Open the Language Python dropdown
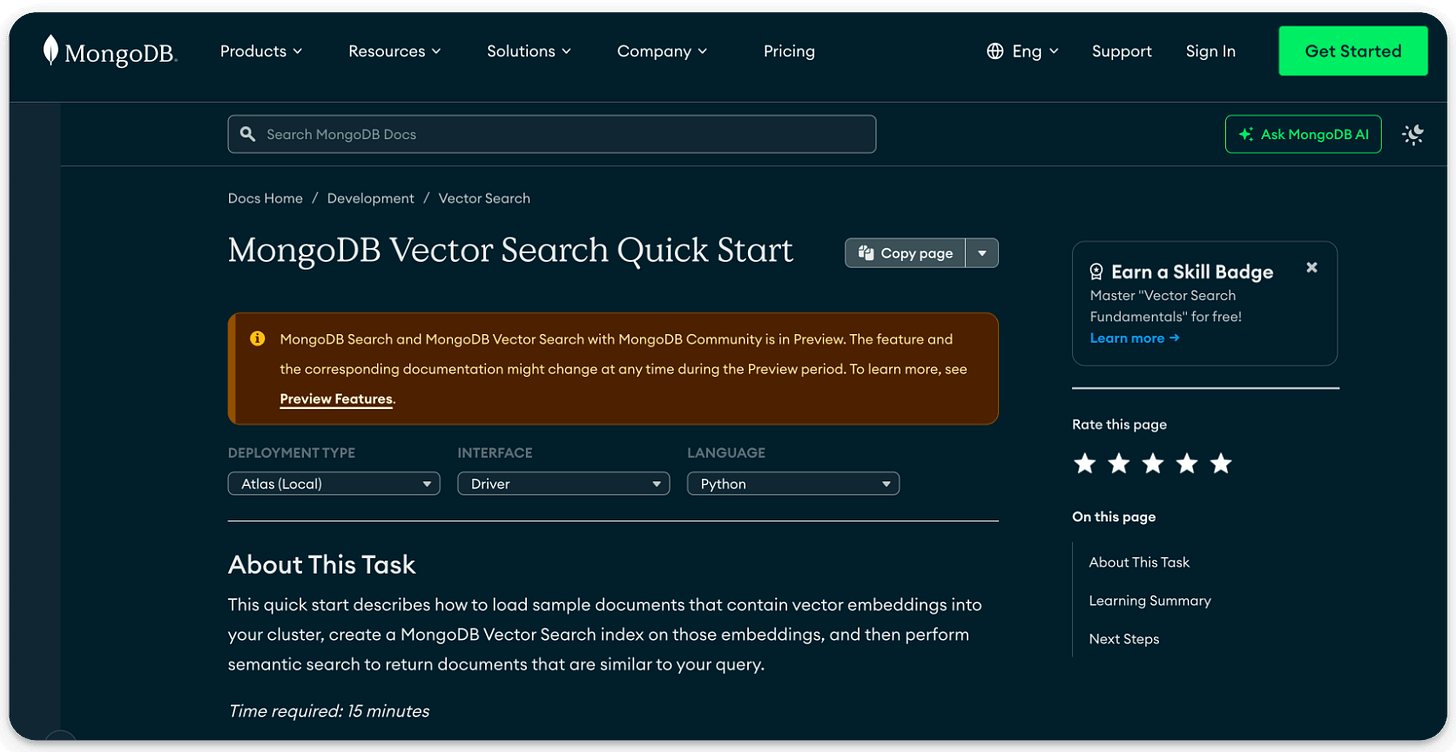 (x=793, y=484)
